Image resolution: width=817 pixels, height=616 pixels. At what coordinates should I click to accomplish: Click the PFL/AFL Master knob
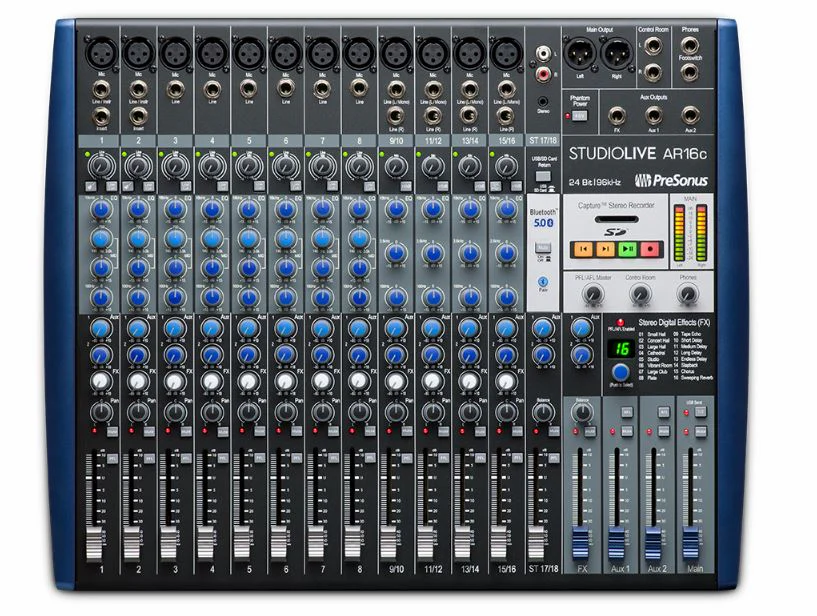click(592, 294)
